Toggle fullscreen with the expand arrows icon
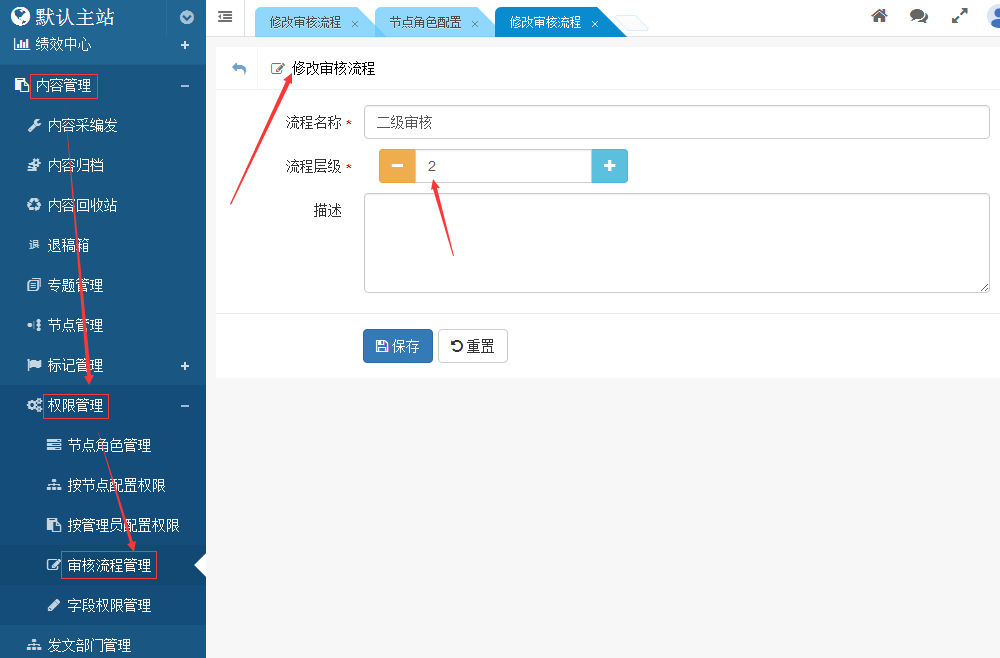The width and height of the screenshot is (1000, 658). click(959, 16)
